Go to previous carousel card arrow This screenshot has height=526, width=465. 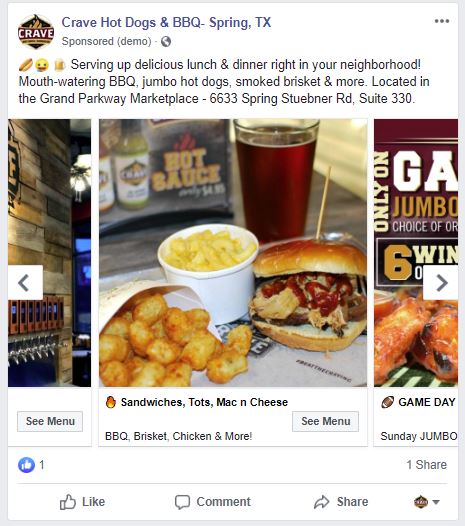point(25,282)
